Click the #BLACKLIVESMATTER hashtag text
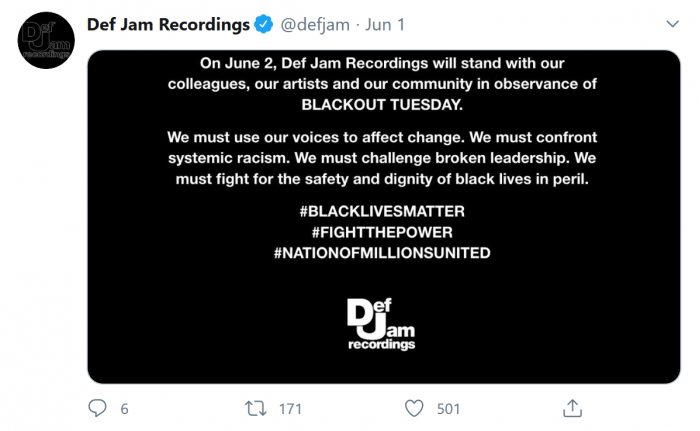 click(382, 212)
